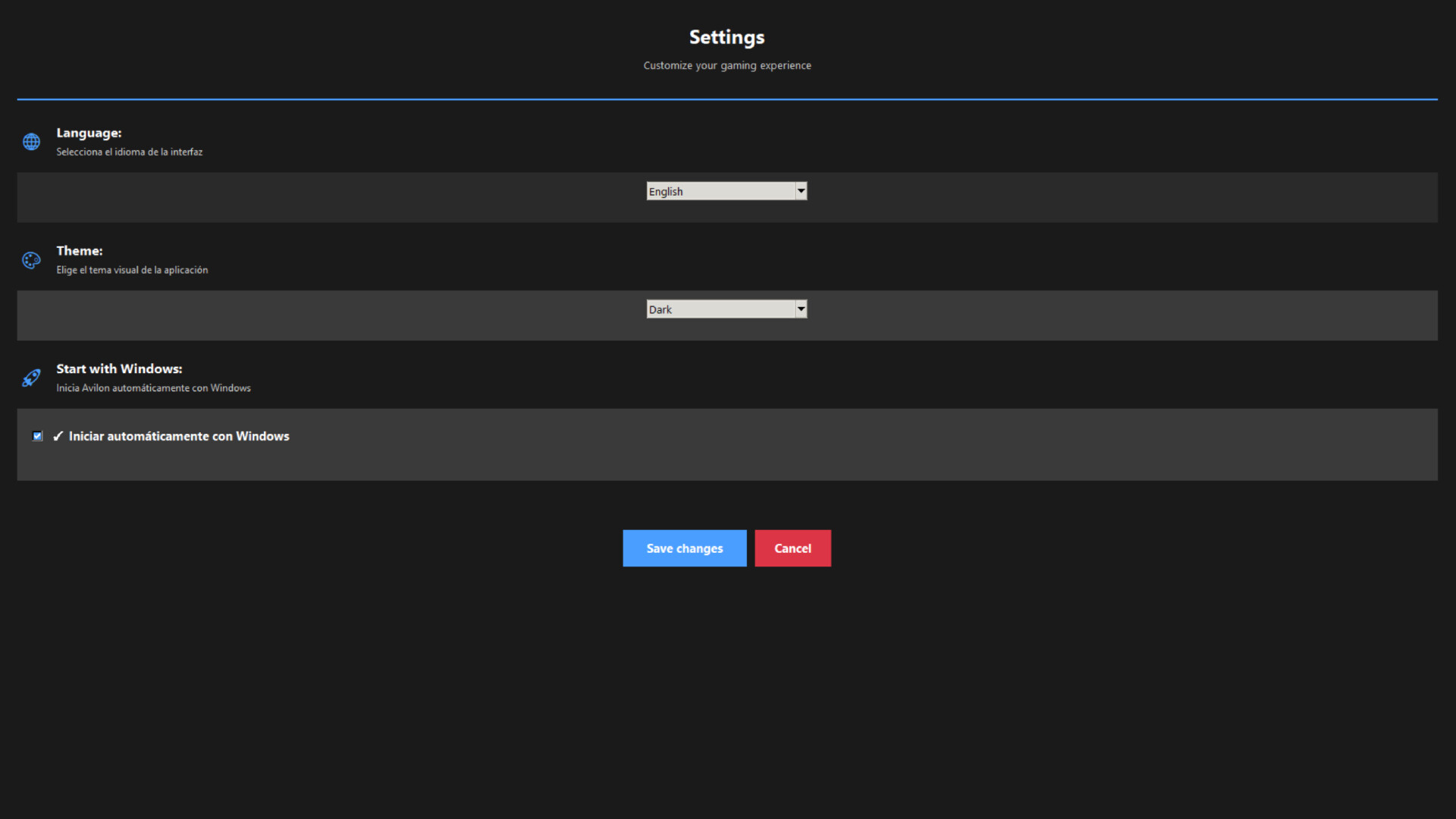Click the globe icon next to Language
1456x819 pixels.
[31, 141]
